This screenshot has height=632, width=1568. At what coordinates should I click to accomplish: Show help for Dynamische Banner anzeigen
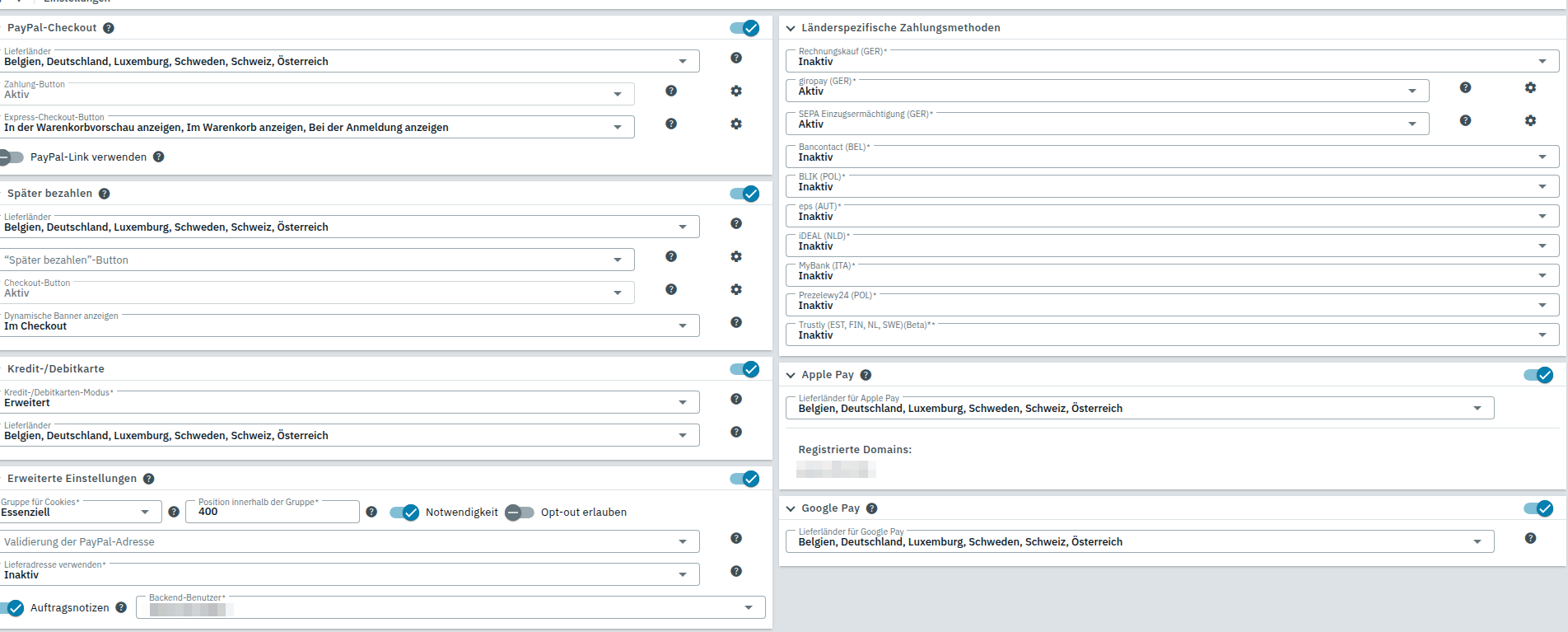pos(736,323)
